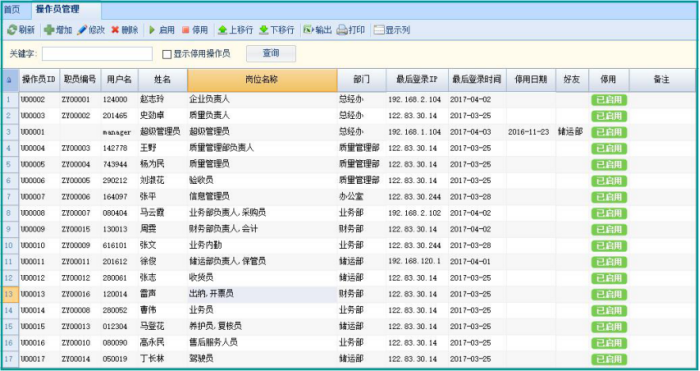Click the 停用日期 column header
This screenshot has width=700, height=371.
(531, 80)
